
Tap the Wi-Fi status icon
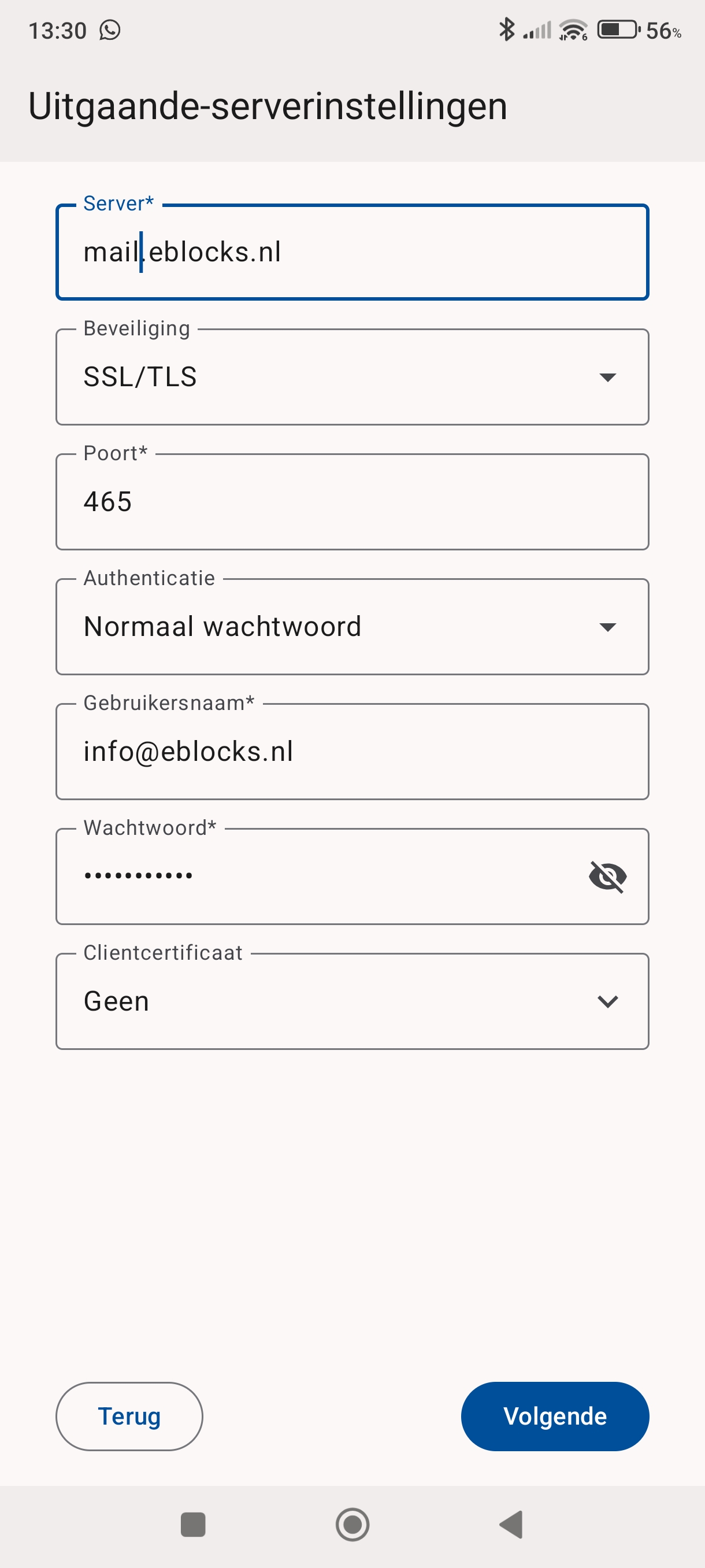573,30
